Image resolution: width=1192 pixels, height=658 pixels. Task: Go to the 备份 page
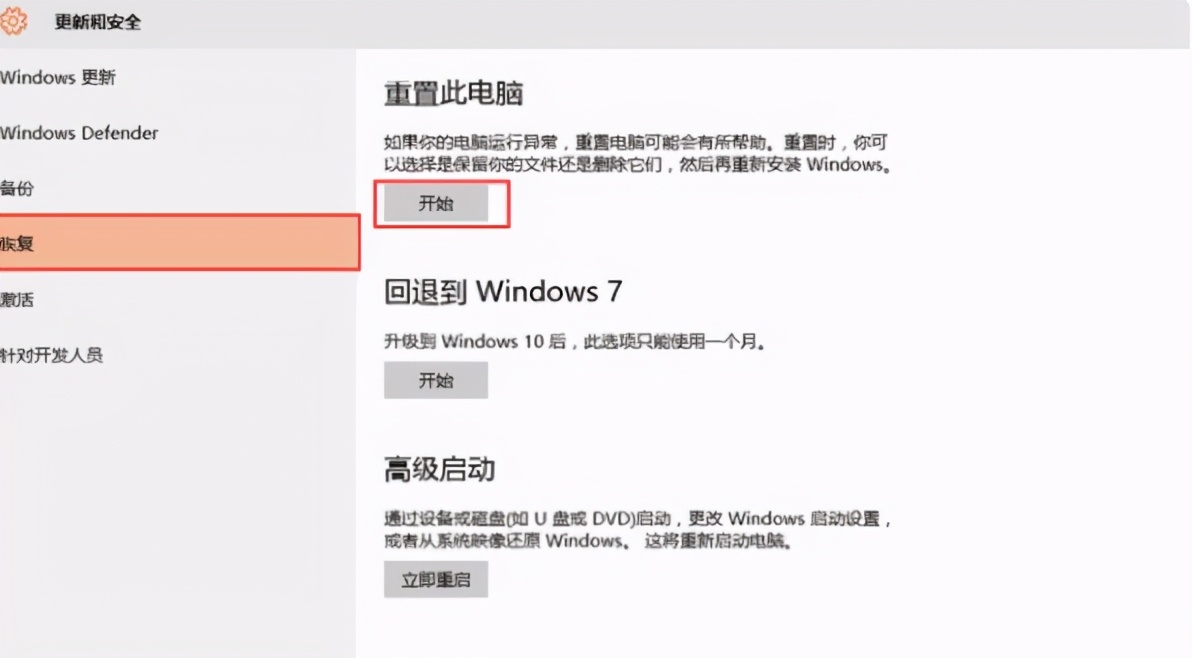pos(17,188)
